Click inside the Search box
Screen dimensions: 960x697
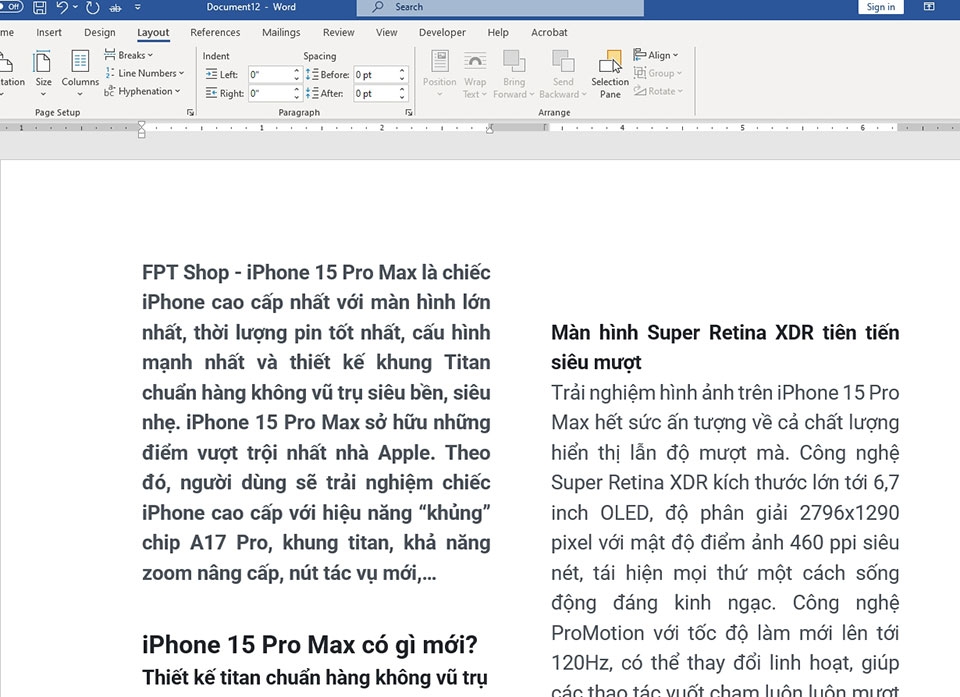click(x=500, y=7)
